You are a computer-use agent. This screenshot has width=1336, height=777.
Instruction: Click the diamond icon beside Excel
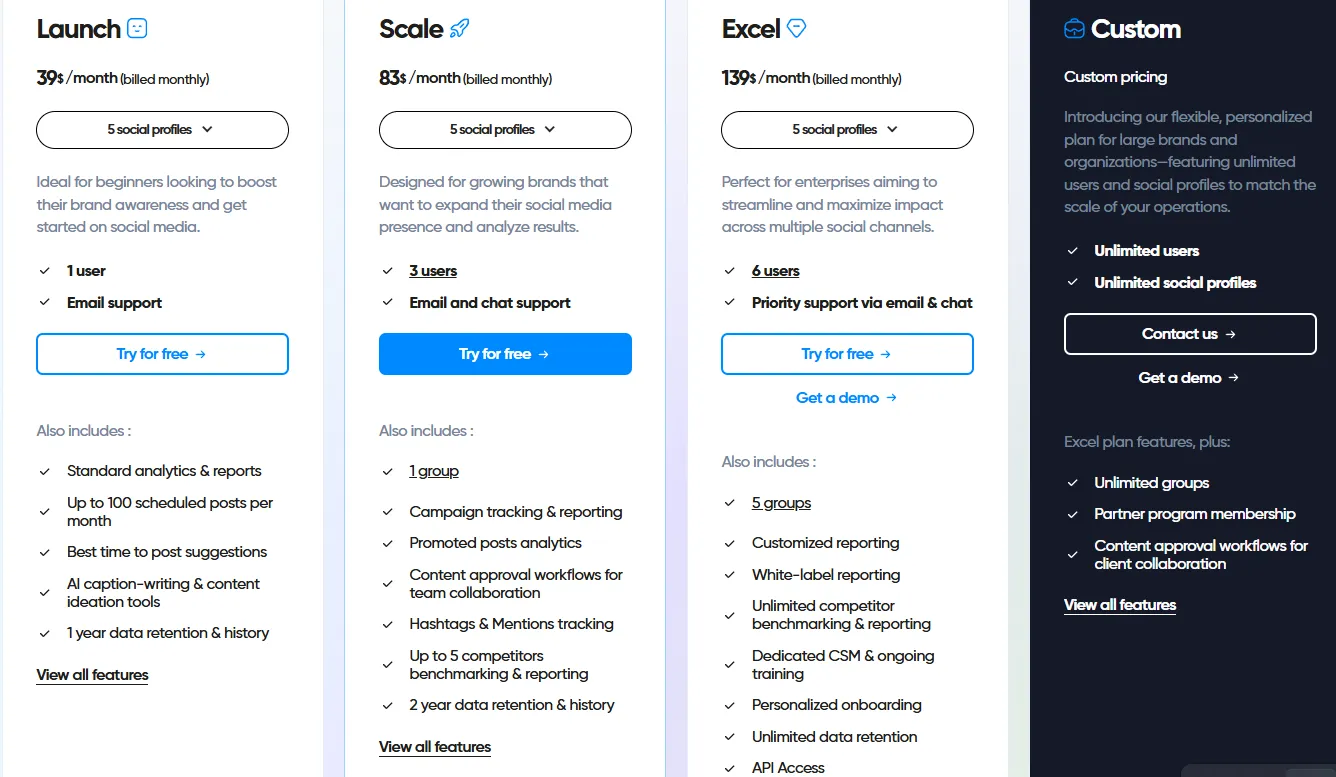[796, 29]
